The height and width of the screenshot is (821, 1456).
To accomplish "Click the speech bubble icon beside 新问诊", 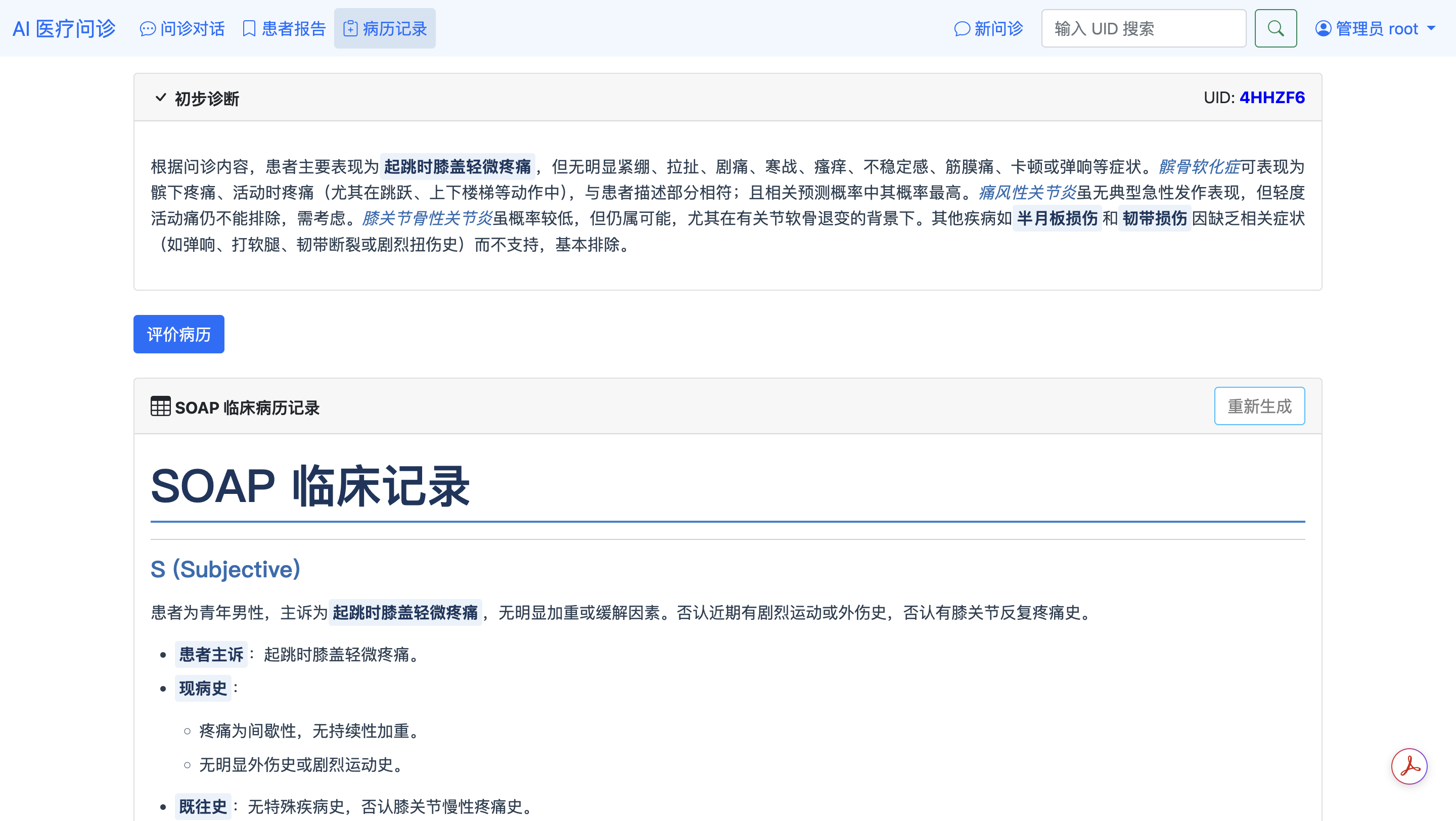I will pyautogui.click(x=962, y=29).
